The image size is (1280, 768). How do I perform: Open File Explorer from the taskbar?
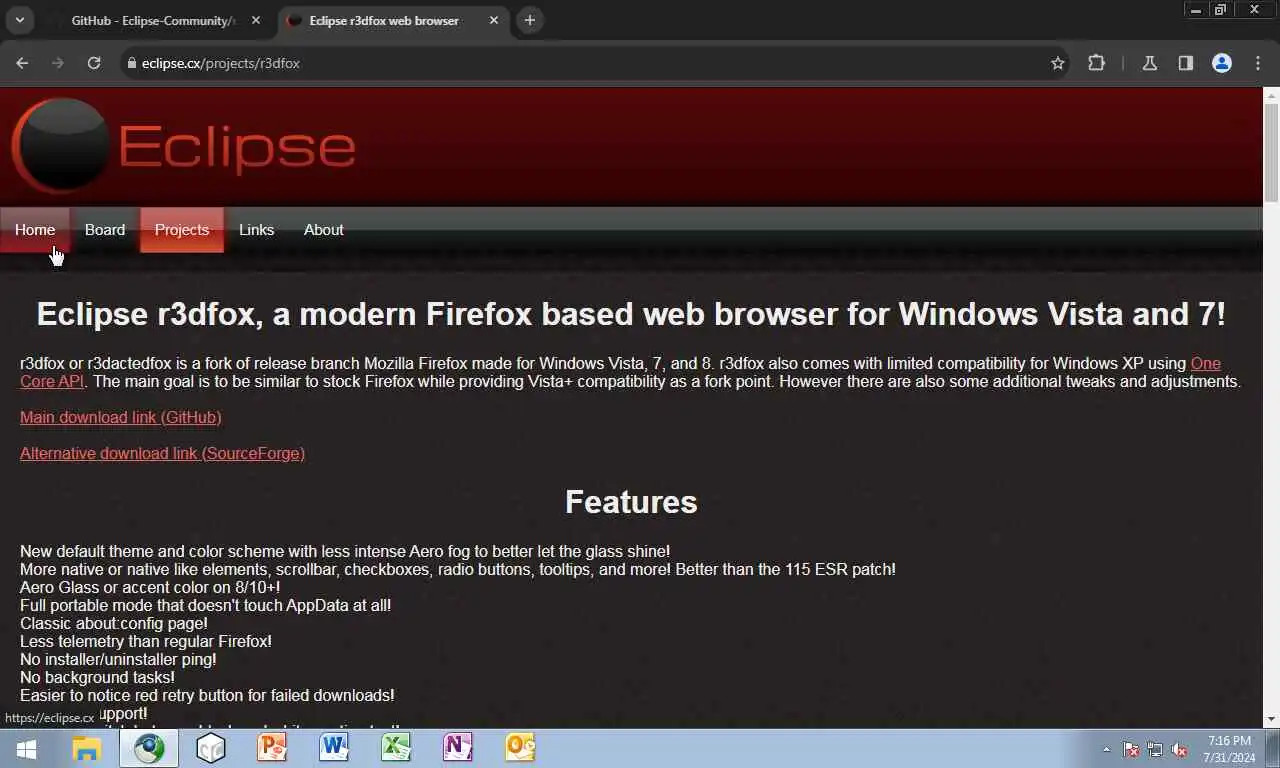point(87,748)
